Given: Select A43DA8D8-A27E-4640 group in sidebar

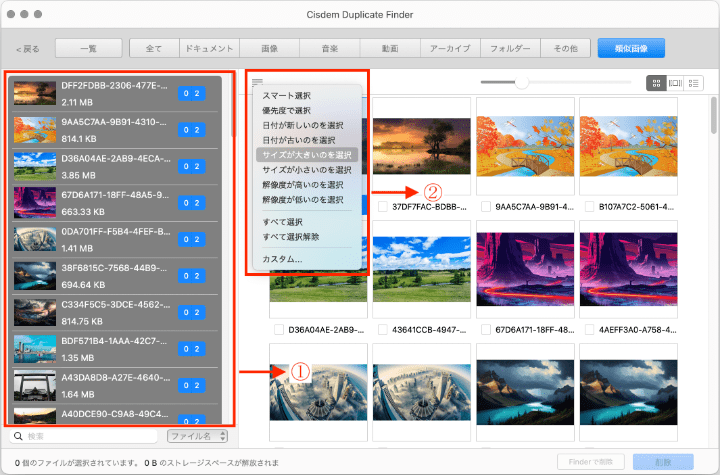Looking at the screenshot, I should 115,385.
